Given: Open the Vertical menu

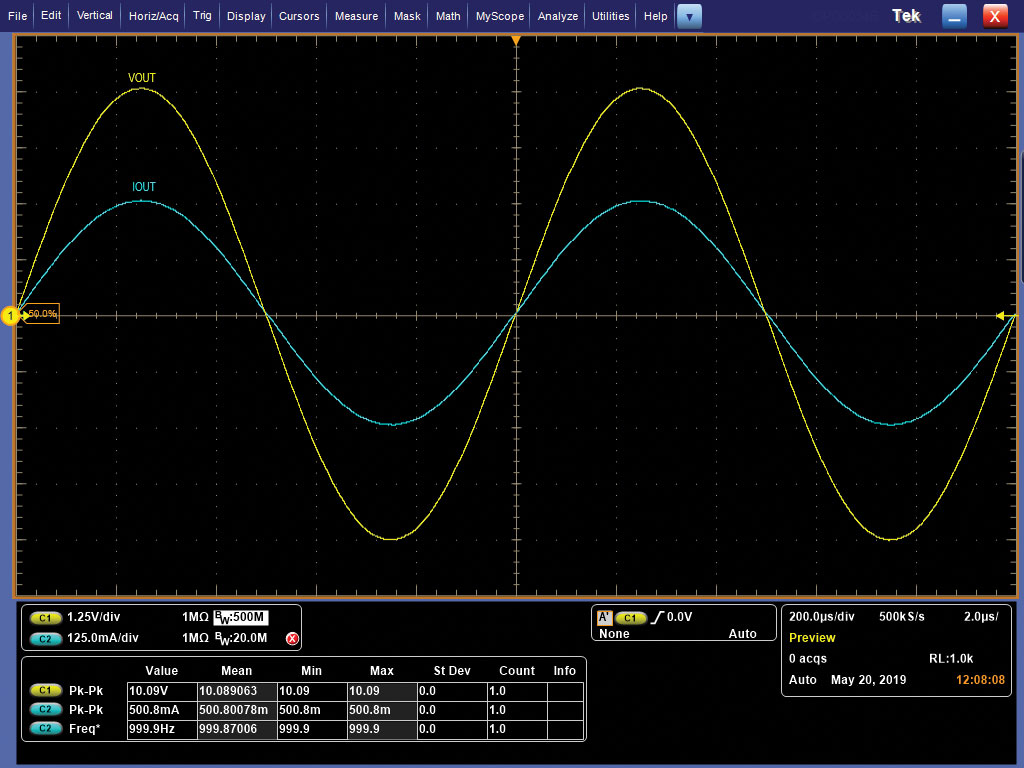Looking at the screenshot, I should point(94,16).
